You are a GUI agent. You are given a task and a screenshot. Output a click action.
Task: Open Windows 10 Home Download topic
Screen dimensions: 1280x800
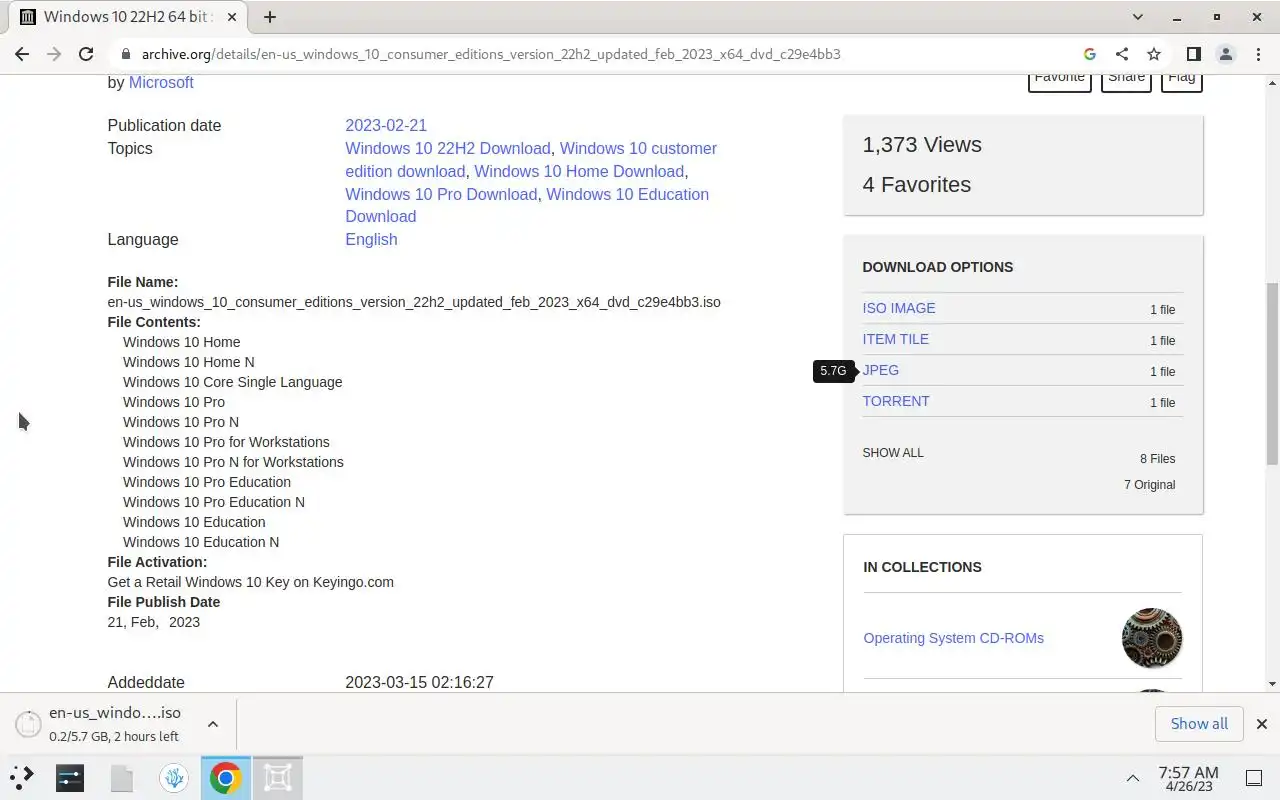pos(579,171)
